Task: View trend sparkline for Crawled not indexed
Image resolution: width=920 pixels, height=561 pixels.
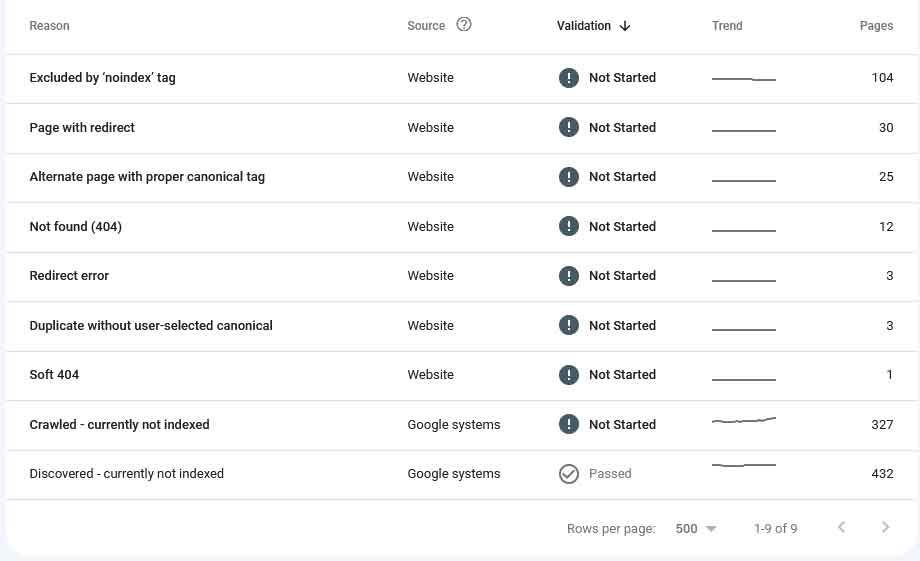Action: [x=743, y=420]
